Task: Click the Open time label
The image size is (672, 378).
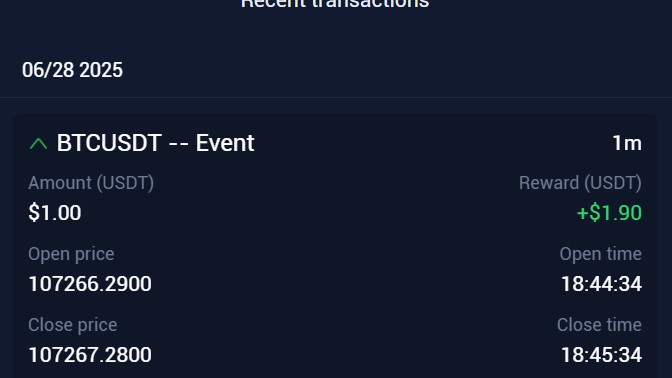Action: point(600,254)
